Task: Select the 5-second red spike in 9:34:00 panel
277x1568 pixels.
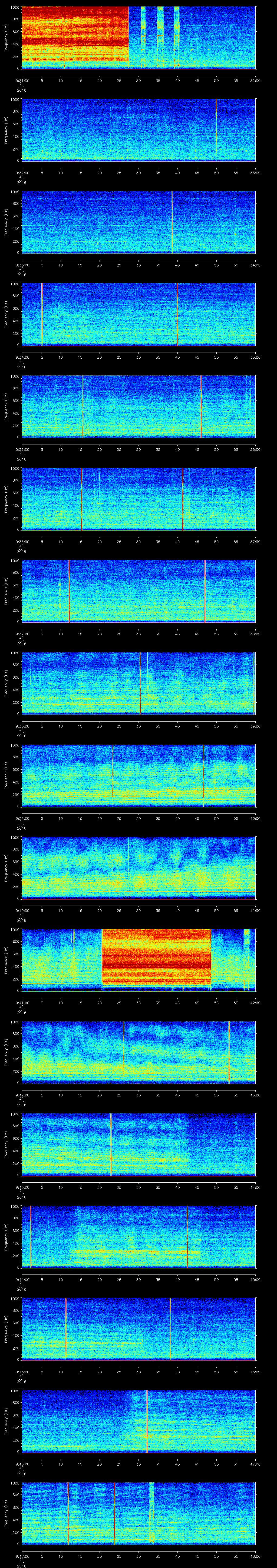Action: (x=41, y=314)
